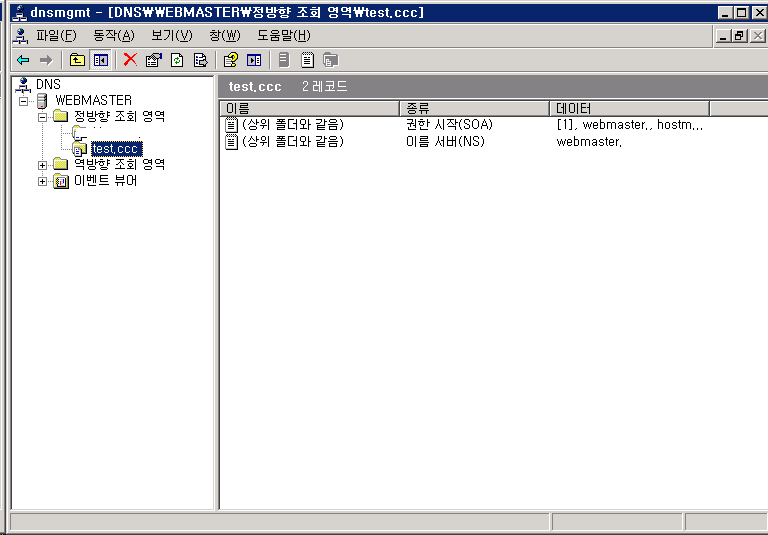The height and width of the screenshot is (535, 768).
Task: Click SOA data '[1], webmaster., hostm...'
Action: [x=629, y=124]
